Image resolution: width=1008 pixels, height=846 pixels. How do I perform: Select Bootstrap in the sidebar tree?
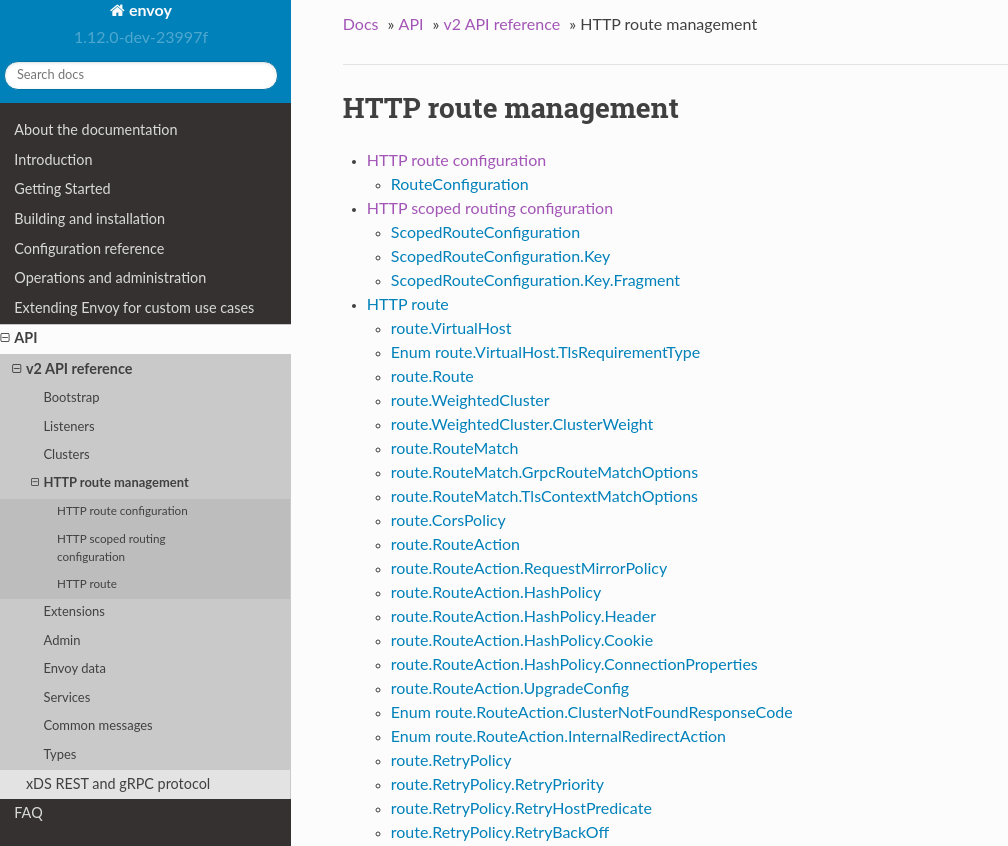(x=71, y=397)
